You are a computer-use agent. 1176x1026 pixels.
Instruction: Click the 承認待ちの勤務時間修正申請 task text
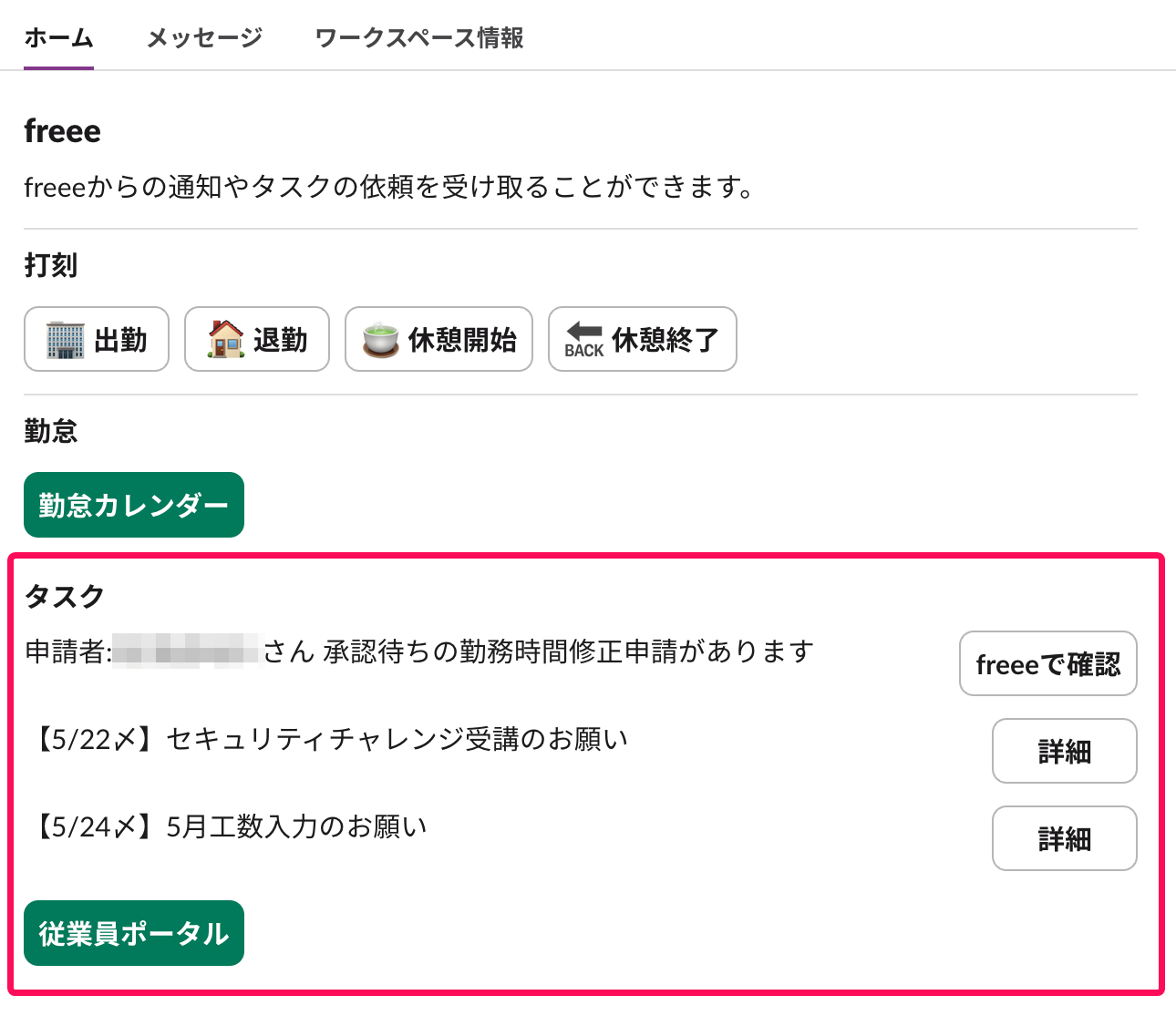pyautogui.click(x=567, y=652)
